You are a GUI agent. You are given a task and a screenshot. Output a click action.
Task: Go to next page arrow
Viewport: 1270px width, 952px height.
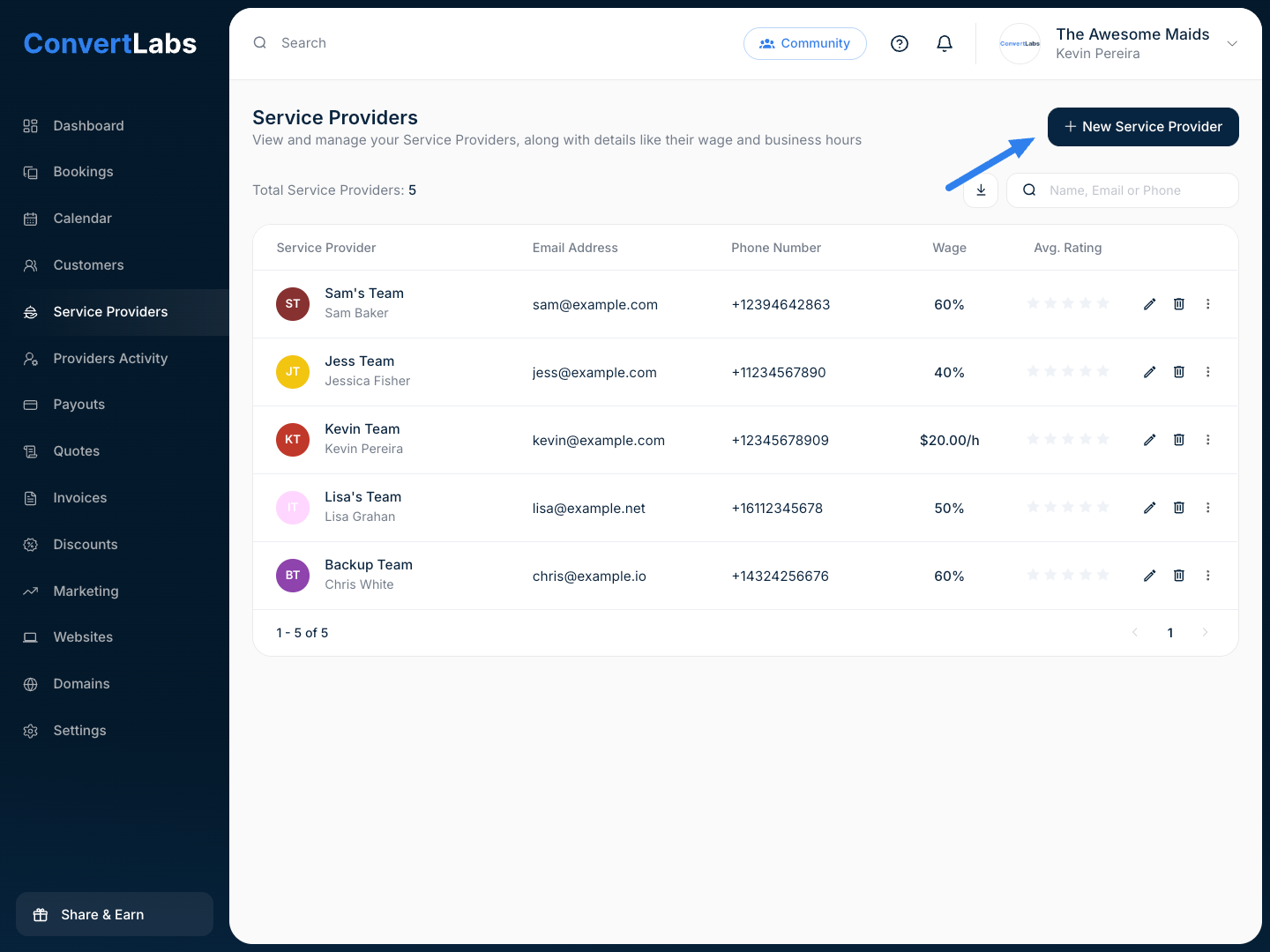[x=1205, y=633]
